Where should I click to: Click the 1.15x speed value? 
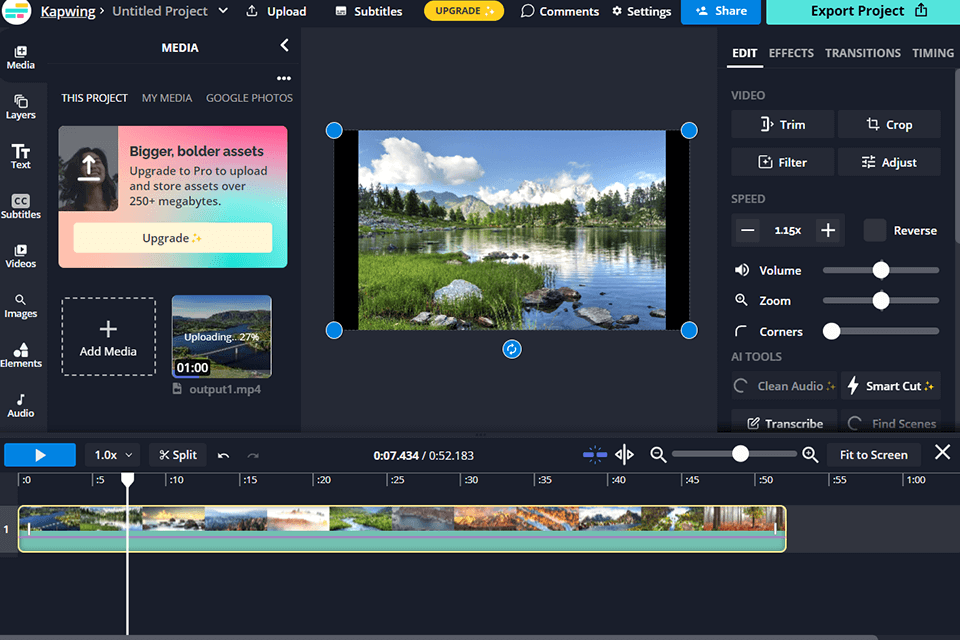pos(787,230)
